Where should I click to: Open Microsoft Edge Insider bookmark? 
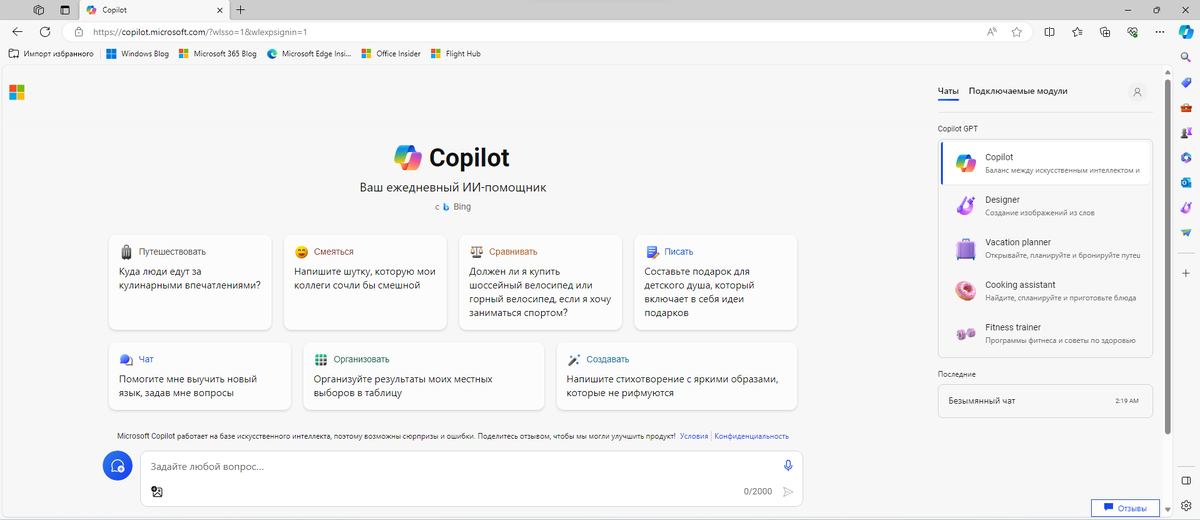(309, 54)
